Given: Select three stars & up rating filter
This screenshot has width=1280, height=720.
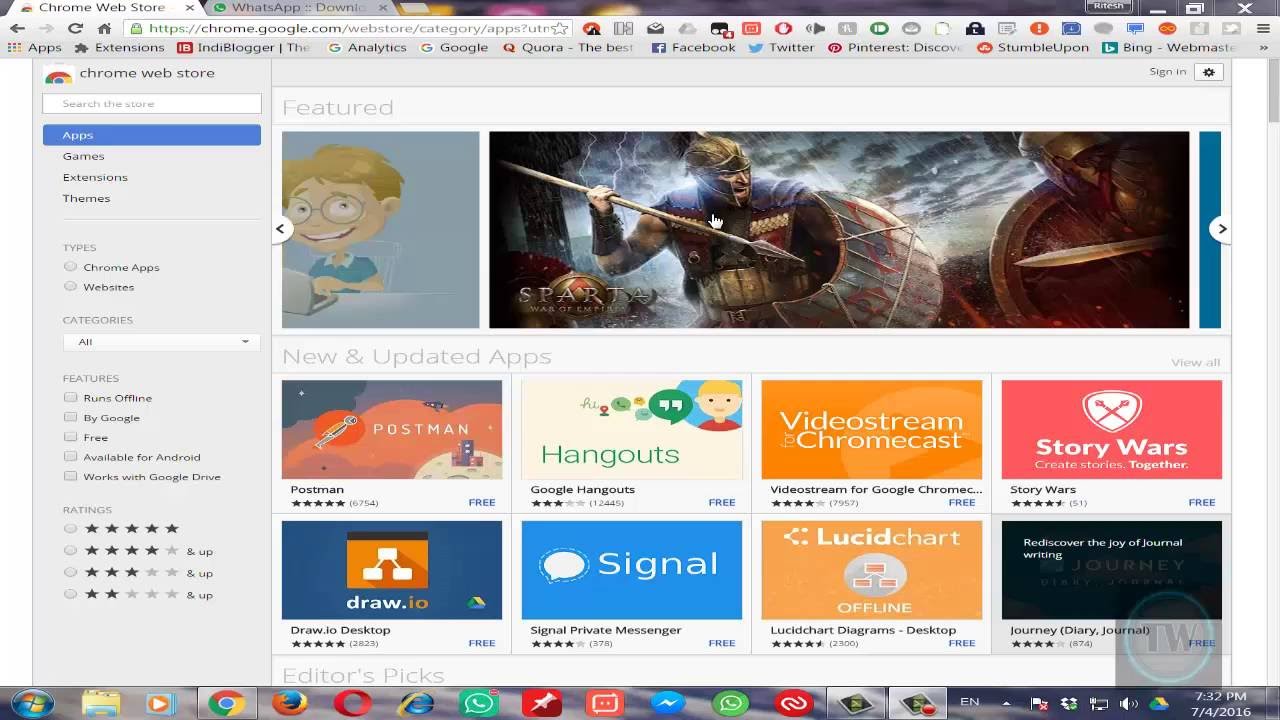Looking at the screenshot, I should tap(70, 572).
